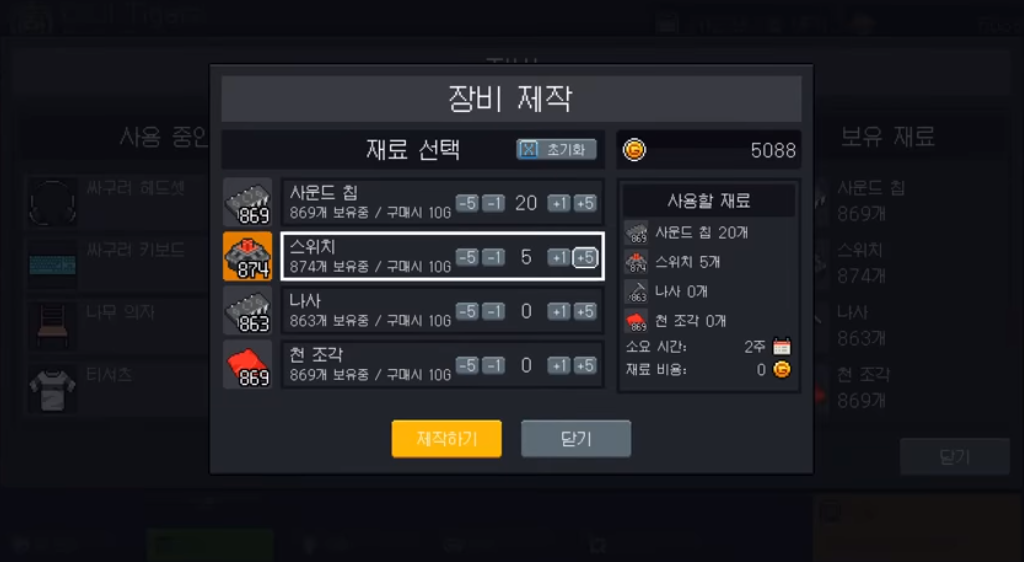Subtract -5 from 천 조각 quantity
1024x562 pixels.
(467, 366)
